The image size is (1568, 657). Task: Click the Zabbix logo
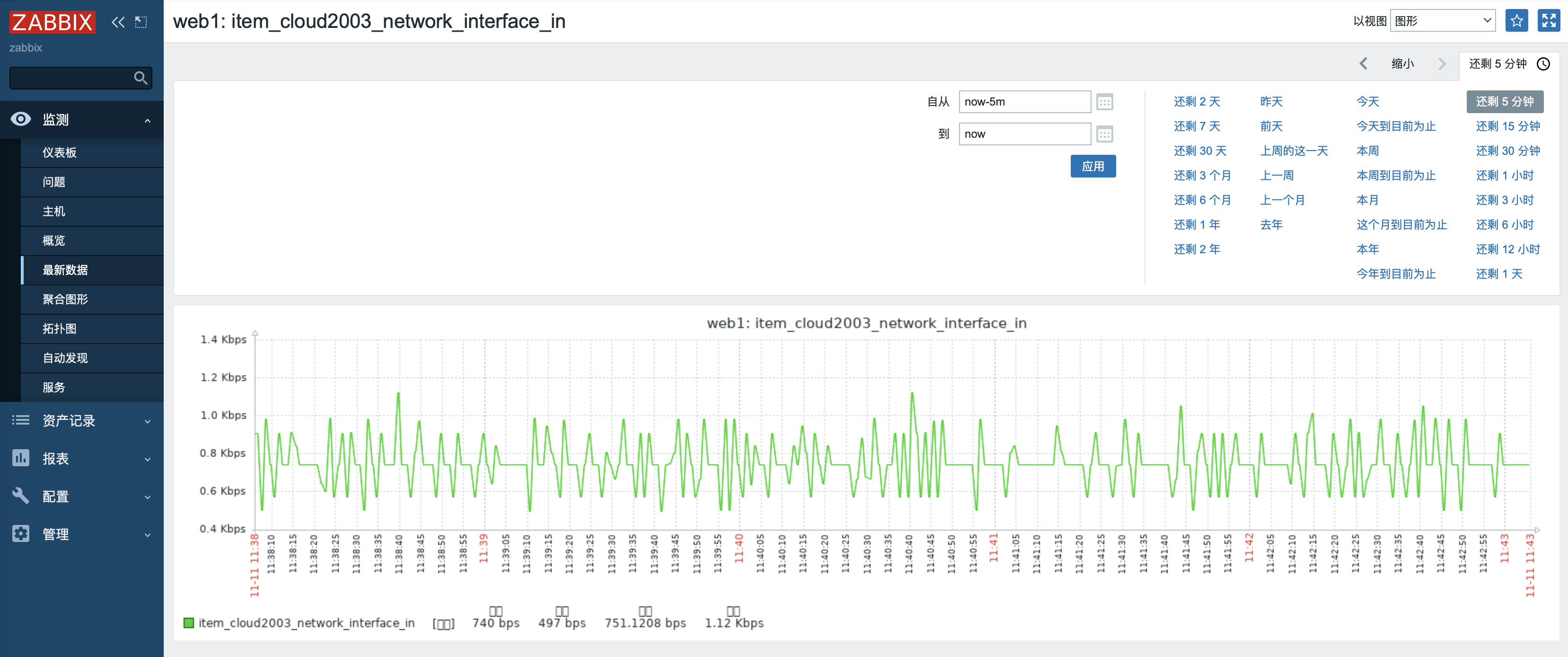point(53,23)
